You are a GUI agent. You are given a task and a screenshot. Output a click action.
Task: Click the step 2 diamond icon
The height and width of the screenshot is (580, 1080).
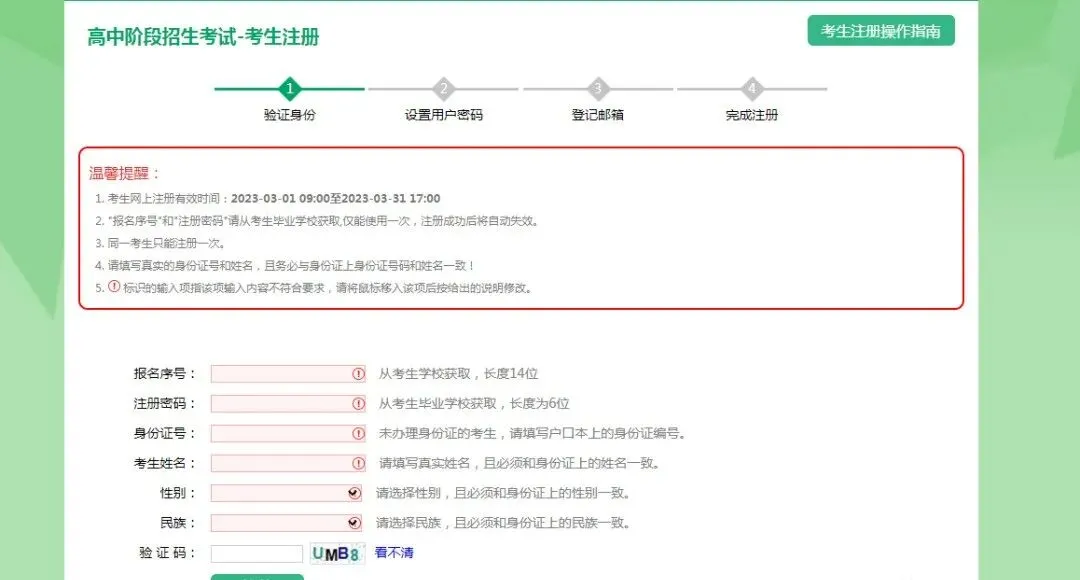tap(443, 88)
